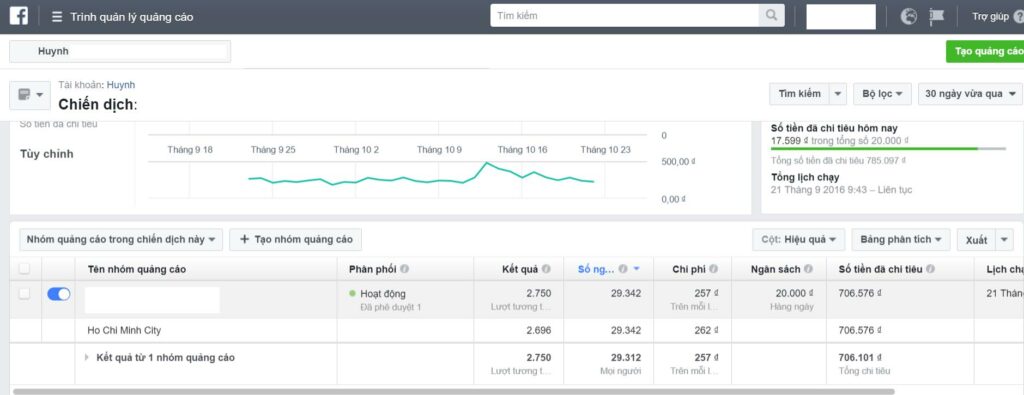Screen dimensions: 1024x395
Task: Click into the top Tìm kiếm search field
Action: [624, 16]
